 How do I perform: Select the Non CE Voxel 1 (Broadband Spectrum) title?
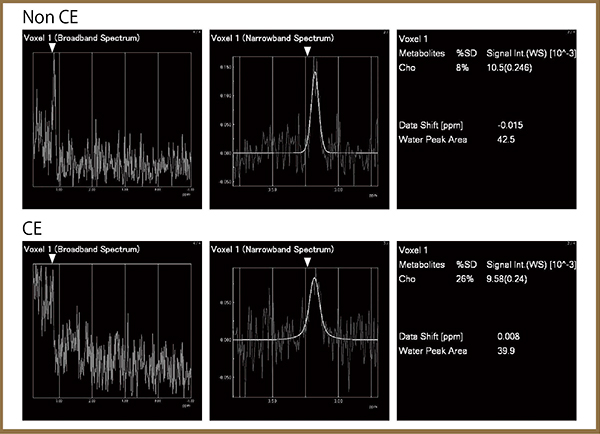pos(81,37)
